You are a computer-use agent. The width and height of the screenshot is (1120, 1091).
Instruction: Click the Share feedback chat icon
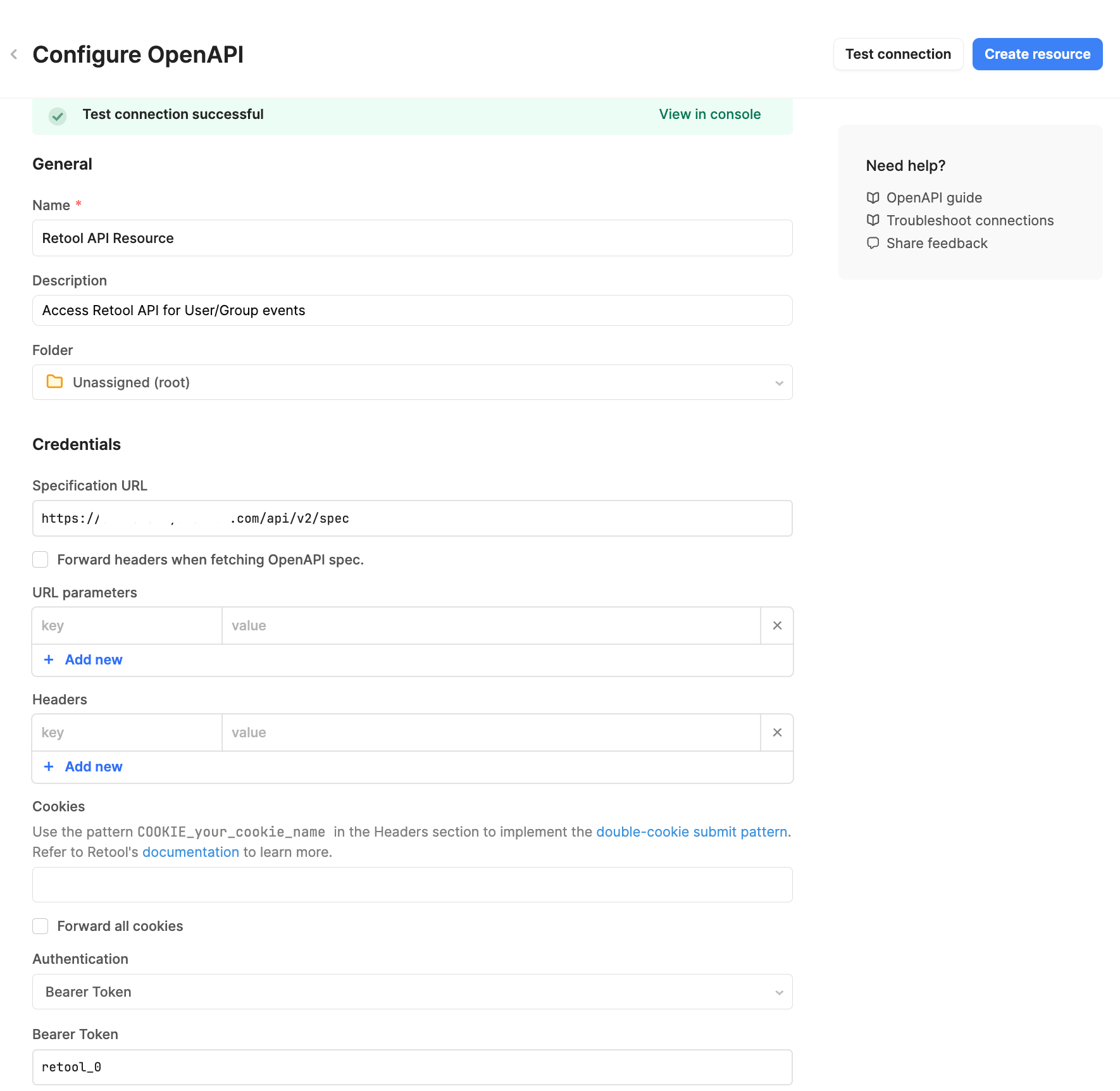pyautogui.click(x=873, y=243)
